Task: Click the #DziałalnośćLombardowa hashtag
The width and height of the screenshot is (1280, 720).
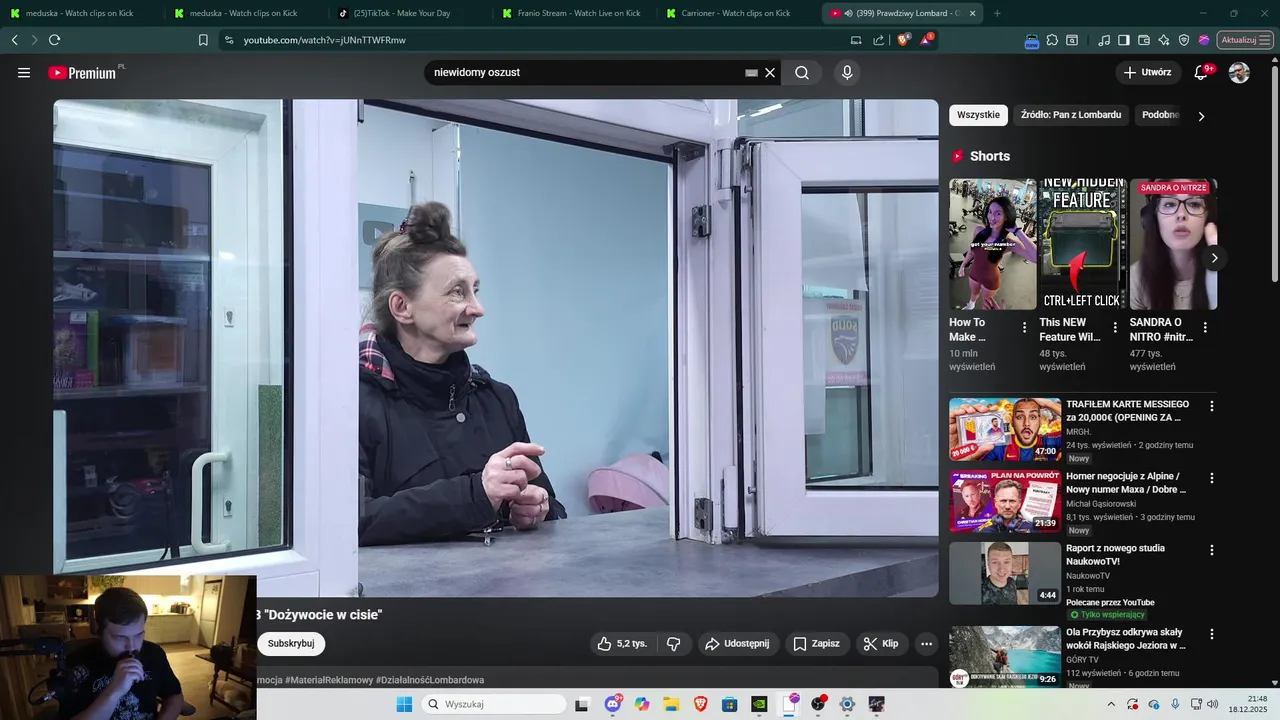Action: pos(430,680)
